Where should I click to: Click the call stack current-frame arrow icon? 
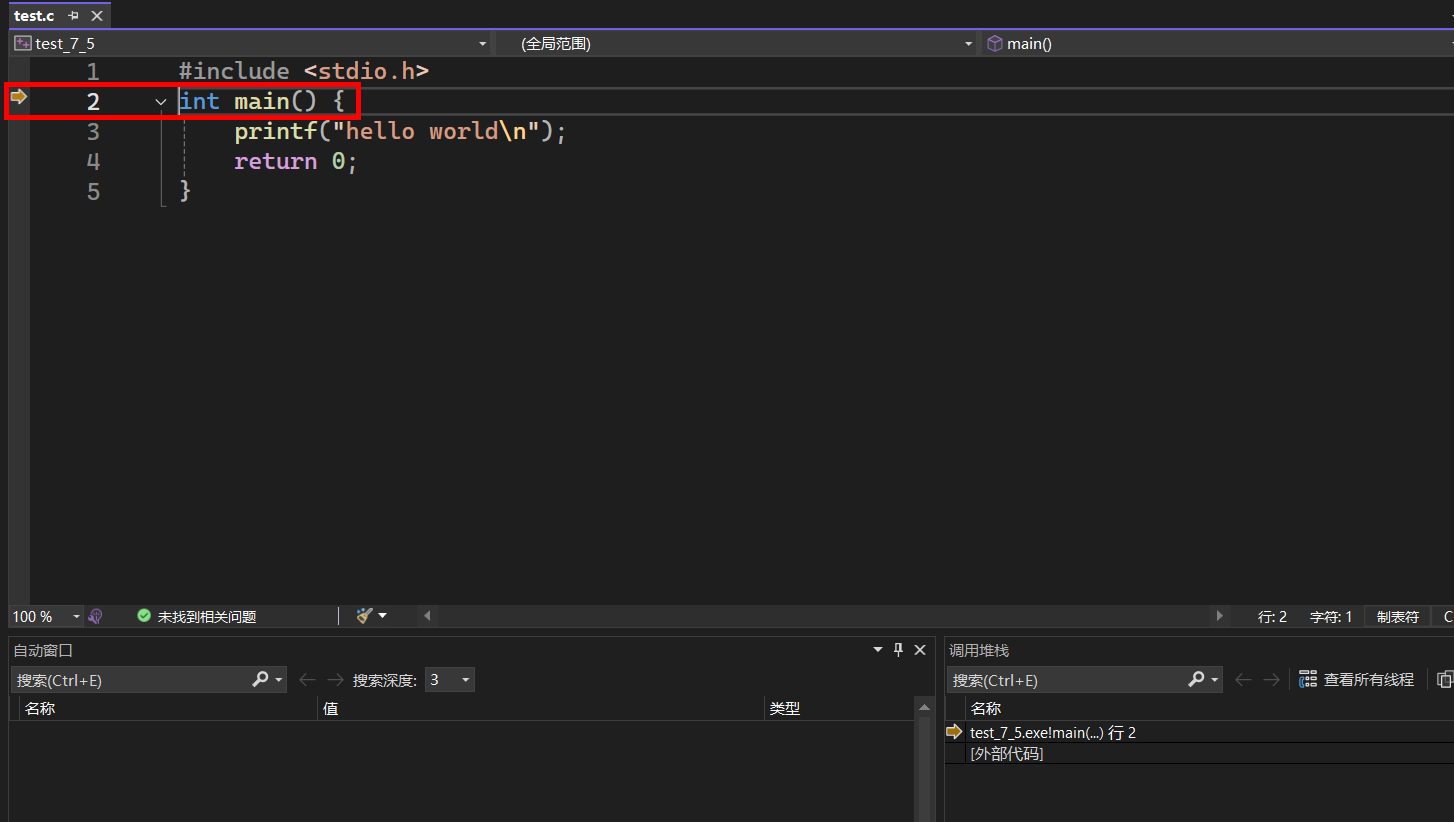[954, 732]
